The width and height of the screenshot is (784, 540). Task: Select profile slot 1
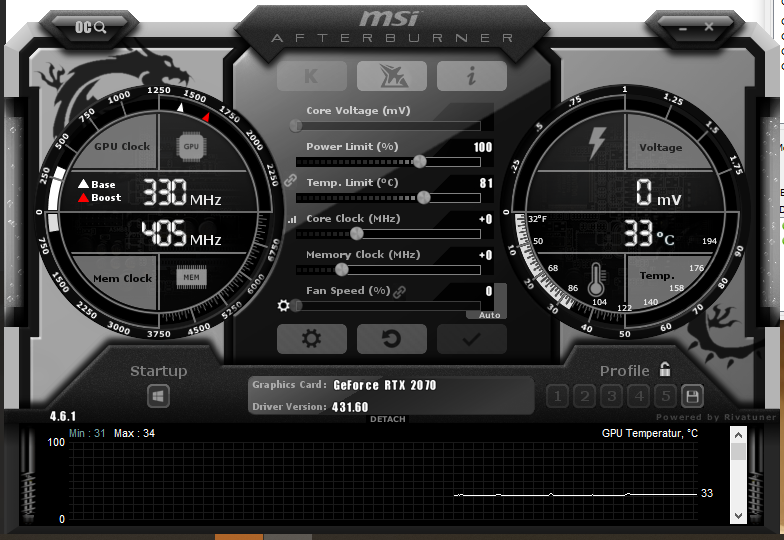tap(558, 396)
